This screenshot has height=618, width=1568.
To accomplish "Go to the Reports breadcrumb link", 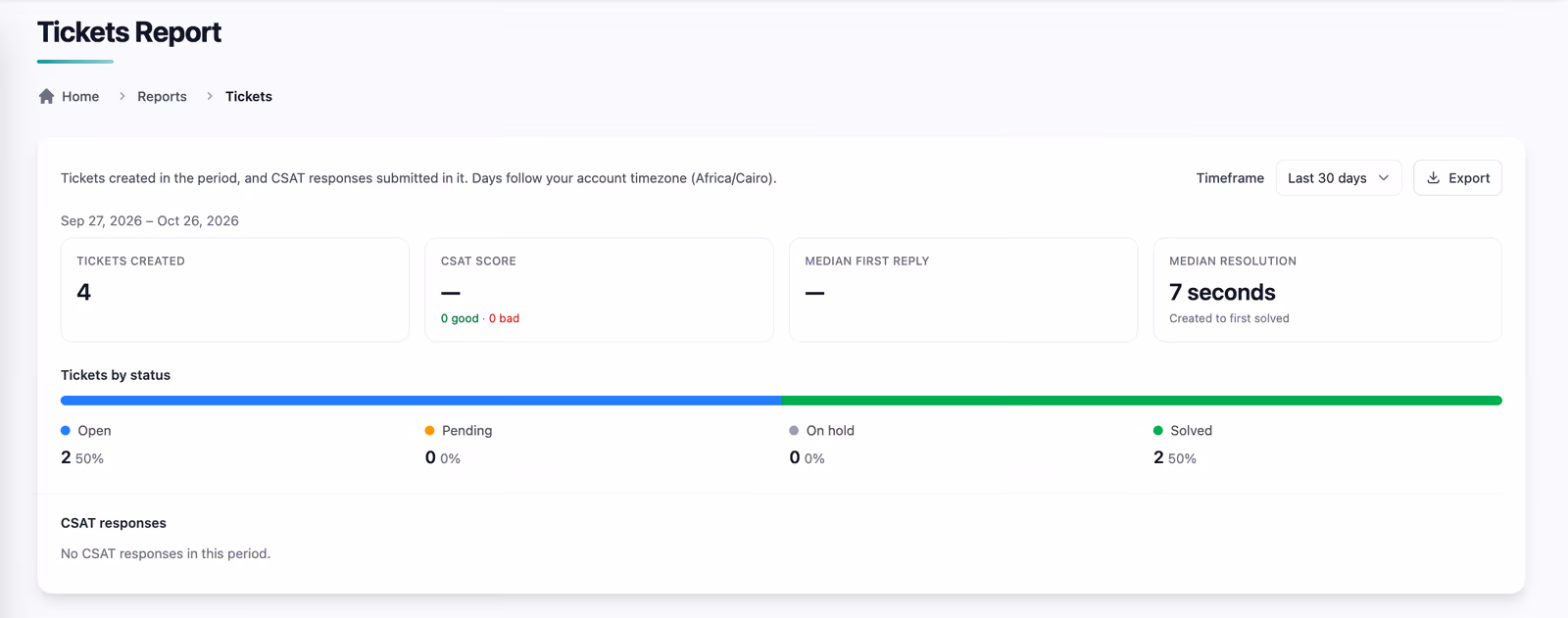I will (x=162, y=96).
